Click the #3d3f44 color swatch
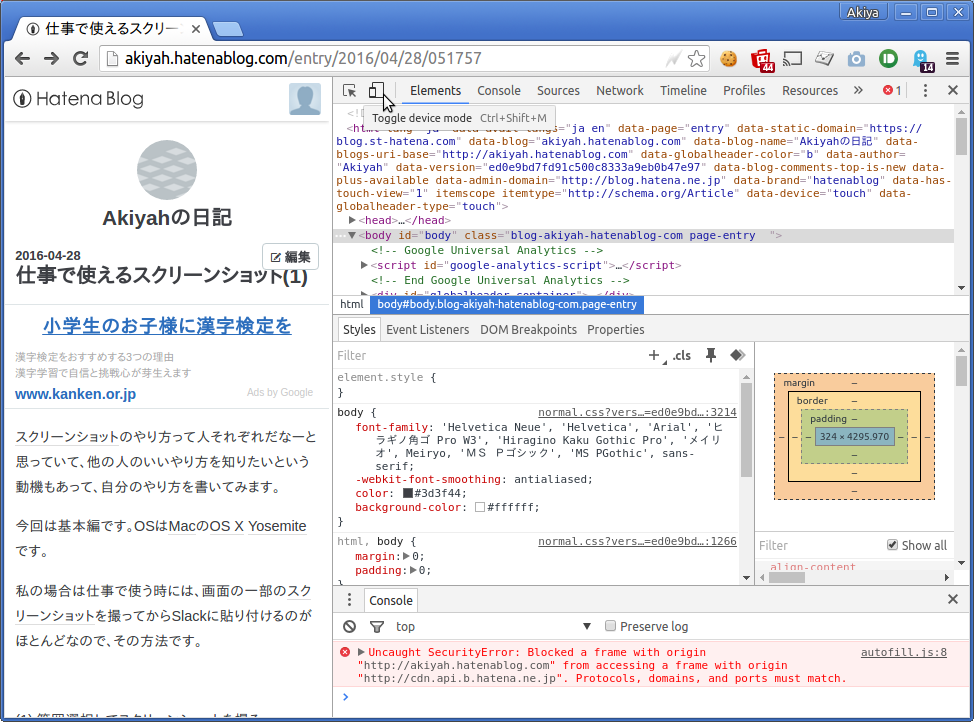 pyautogui.click(x=407, y=493)
